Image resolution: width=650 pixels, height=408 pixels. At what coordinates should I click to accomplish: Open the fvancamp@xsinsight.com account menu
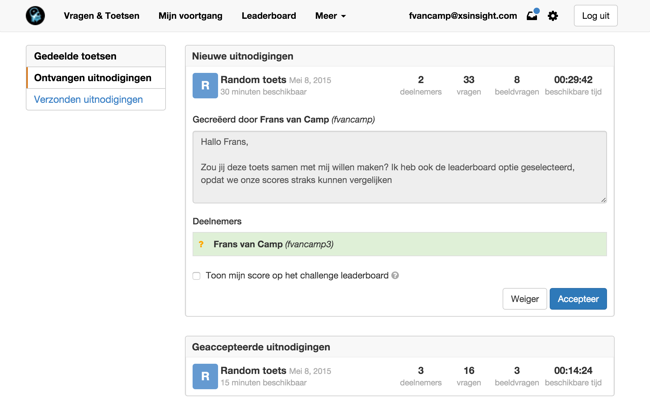tap(463, 16)
